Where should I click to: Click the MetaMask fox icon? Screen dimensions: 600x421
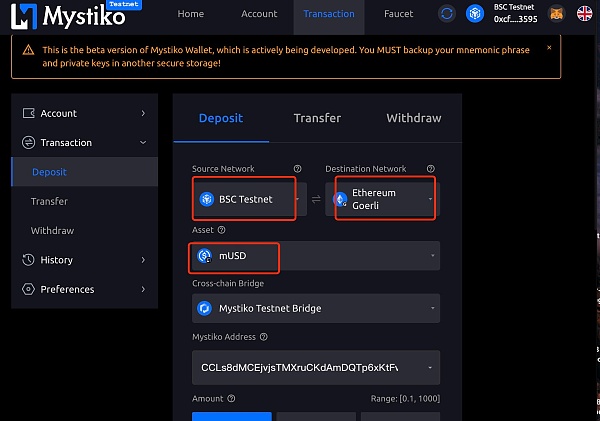coord(556,14)
